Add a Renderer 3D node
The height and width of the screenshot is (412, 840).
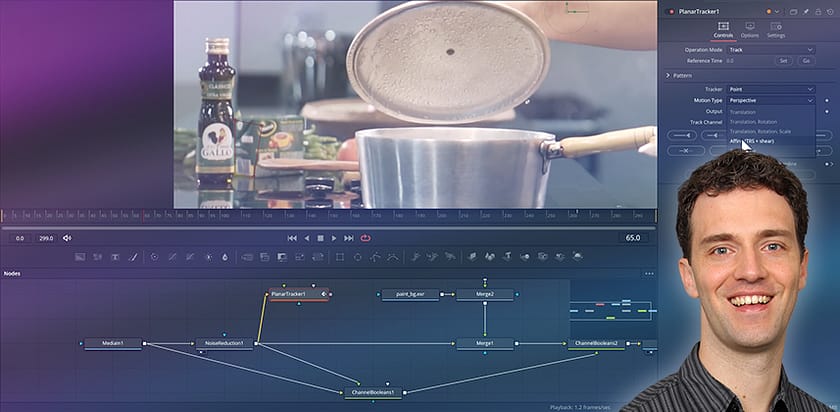[578, 257]
